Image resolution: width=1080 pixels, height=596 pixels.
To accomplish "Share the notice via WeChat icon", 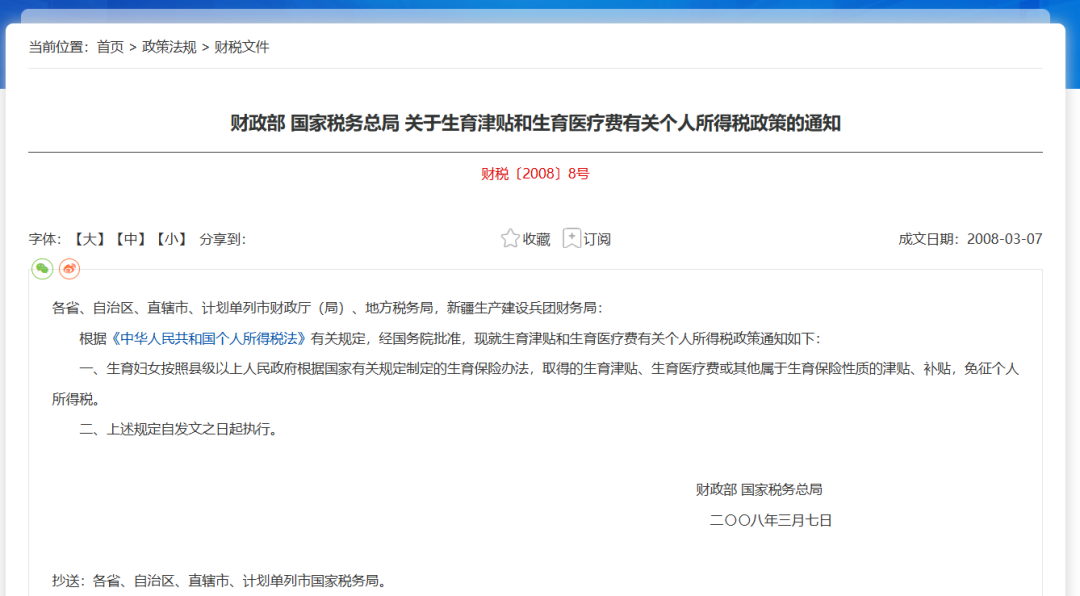I will point(42,268).
